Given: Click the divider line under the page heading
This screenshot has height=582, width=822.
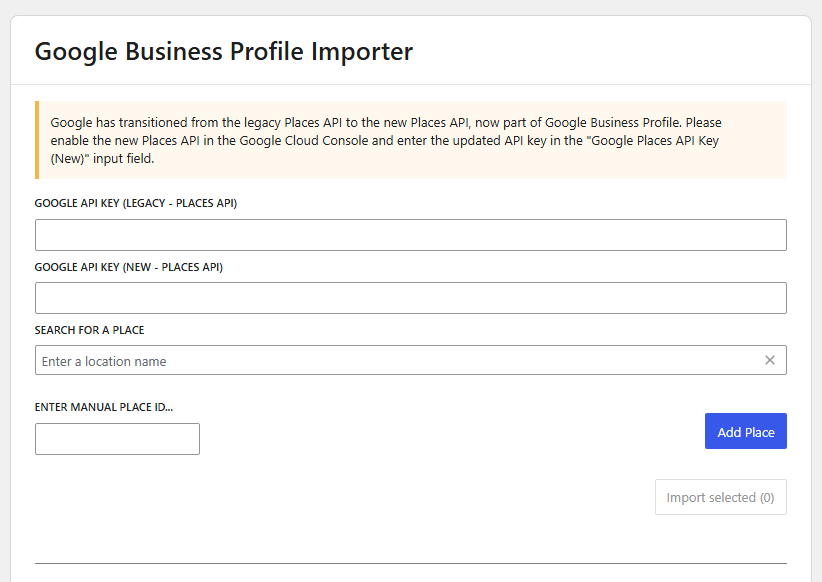Looking at the screenshot, I should click(410, 84).
